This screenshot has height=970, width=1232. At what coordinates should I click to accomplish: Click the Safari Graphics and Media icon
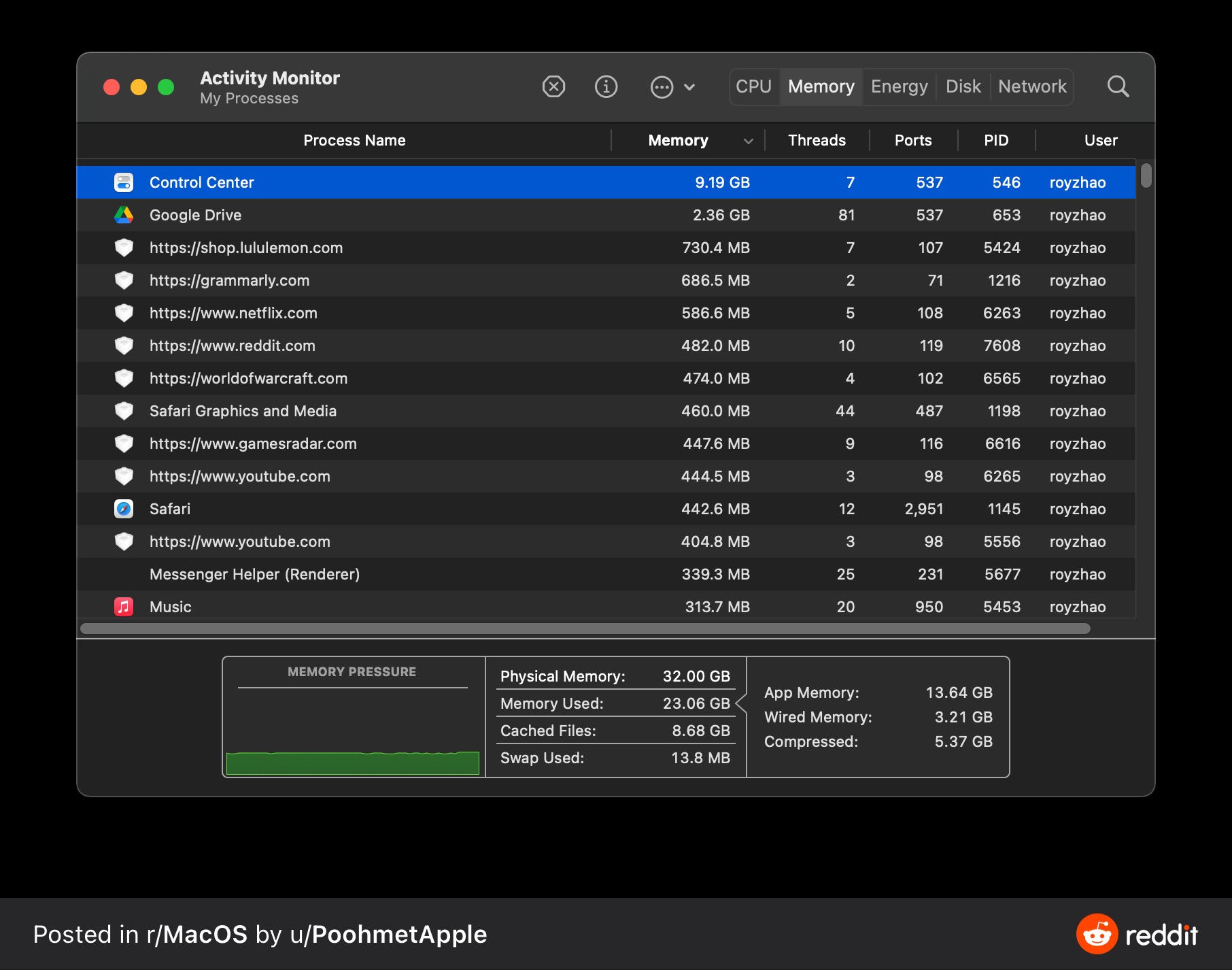coord(124,411)
